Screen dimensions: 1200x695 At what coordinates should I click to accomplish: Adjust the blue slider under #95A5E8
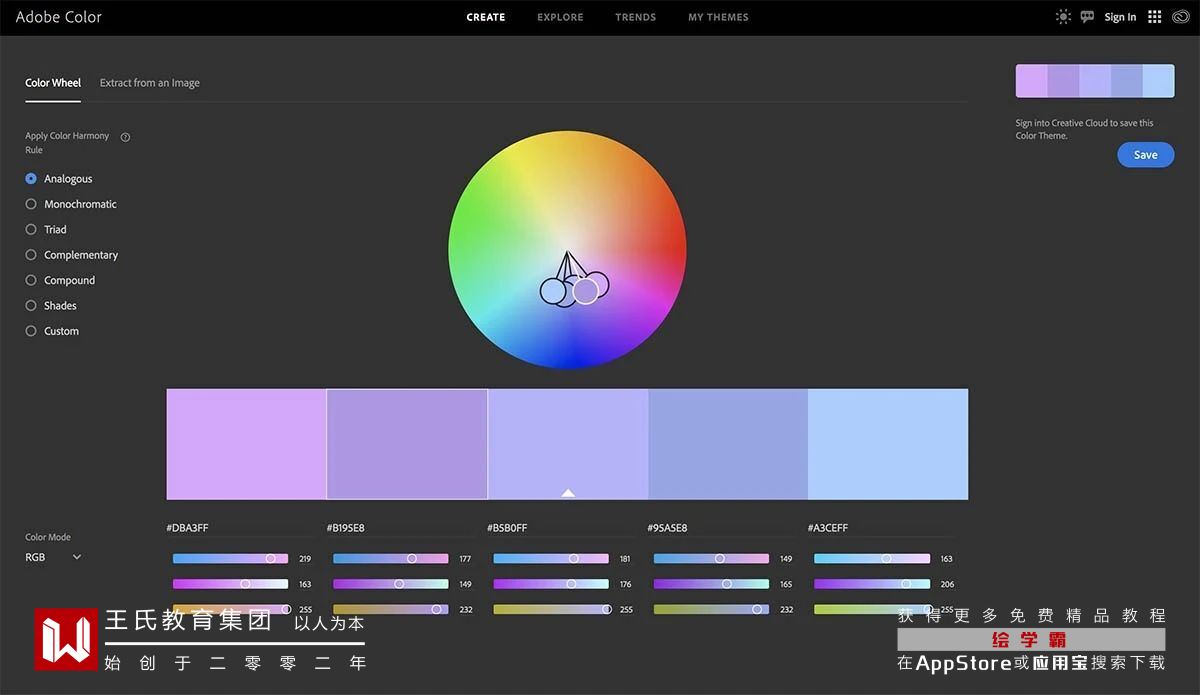[x=711, y=609]
